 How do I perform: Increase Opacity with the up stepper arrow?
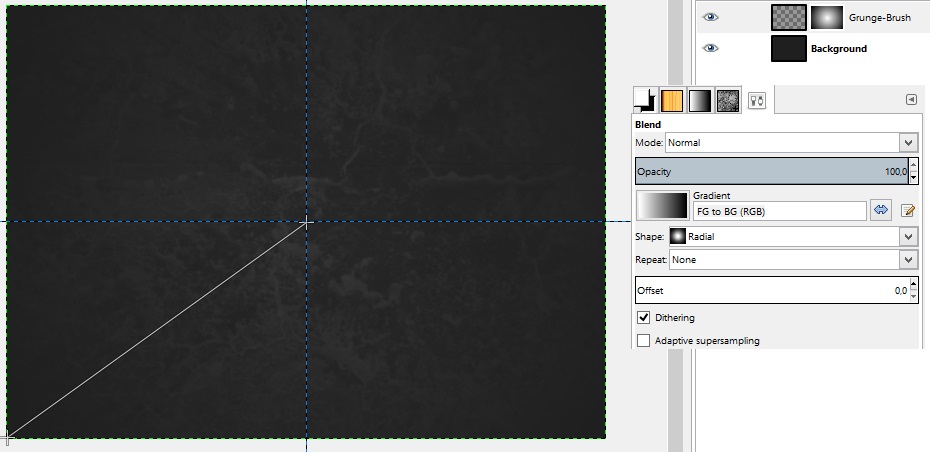913,165
